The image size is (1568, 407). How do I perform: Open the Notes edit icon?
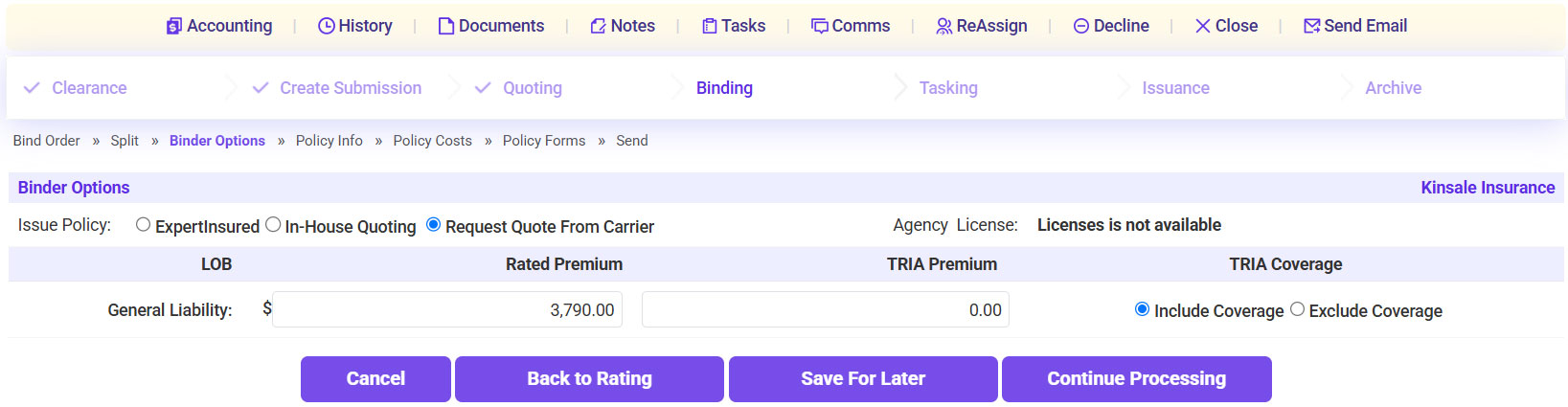(x=599, y=26)
